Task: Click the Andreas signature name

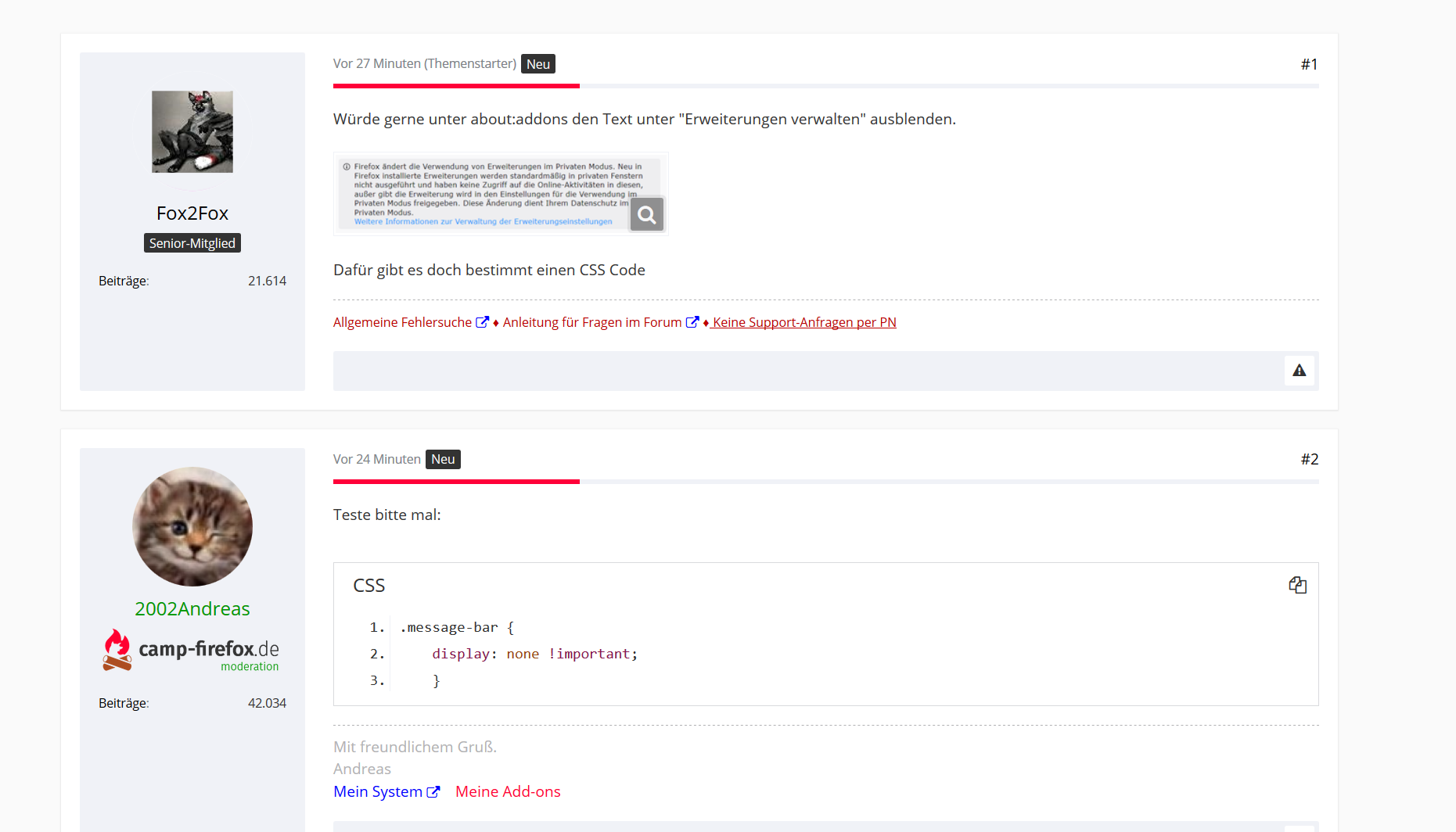Action: [362, 769]
